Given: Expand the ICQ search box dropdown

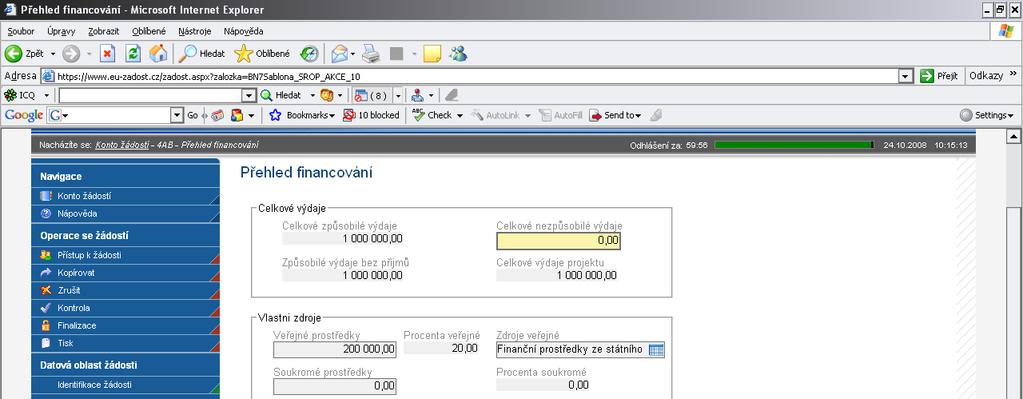Looking at the screenshot, I should tap(248, 95).
